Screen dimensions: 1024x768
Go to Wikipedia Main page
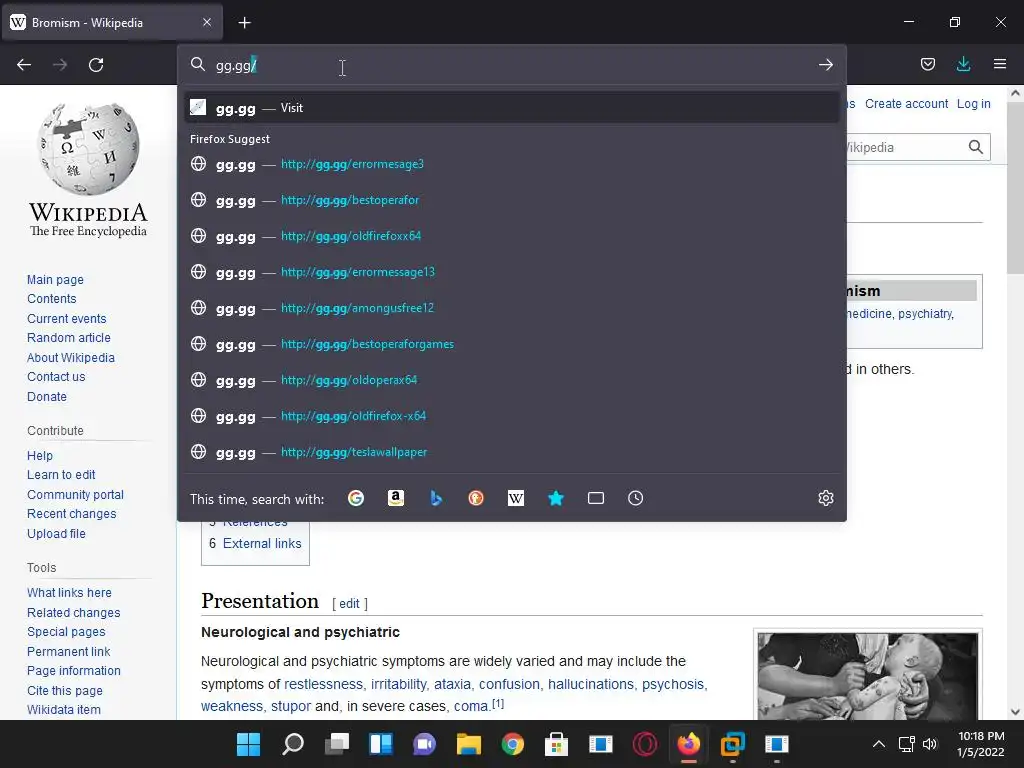click(56, 280)
